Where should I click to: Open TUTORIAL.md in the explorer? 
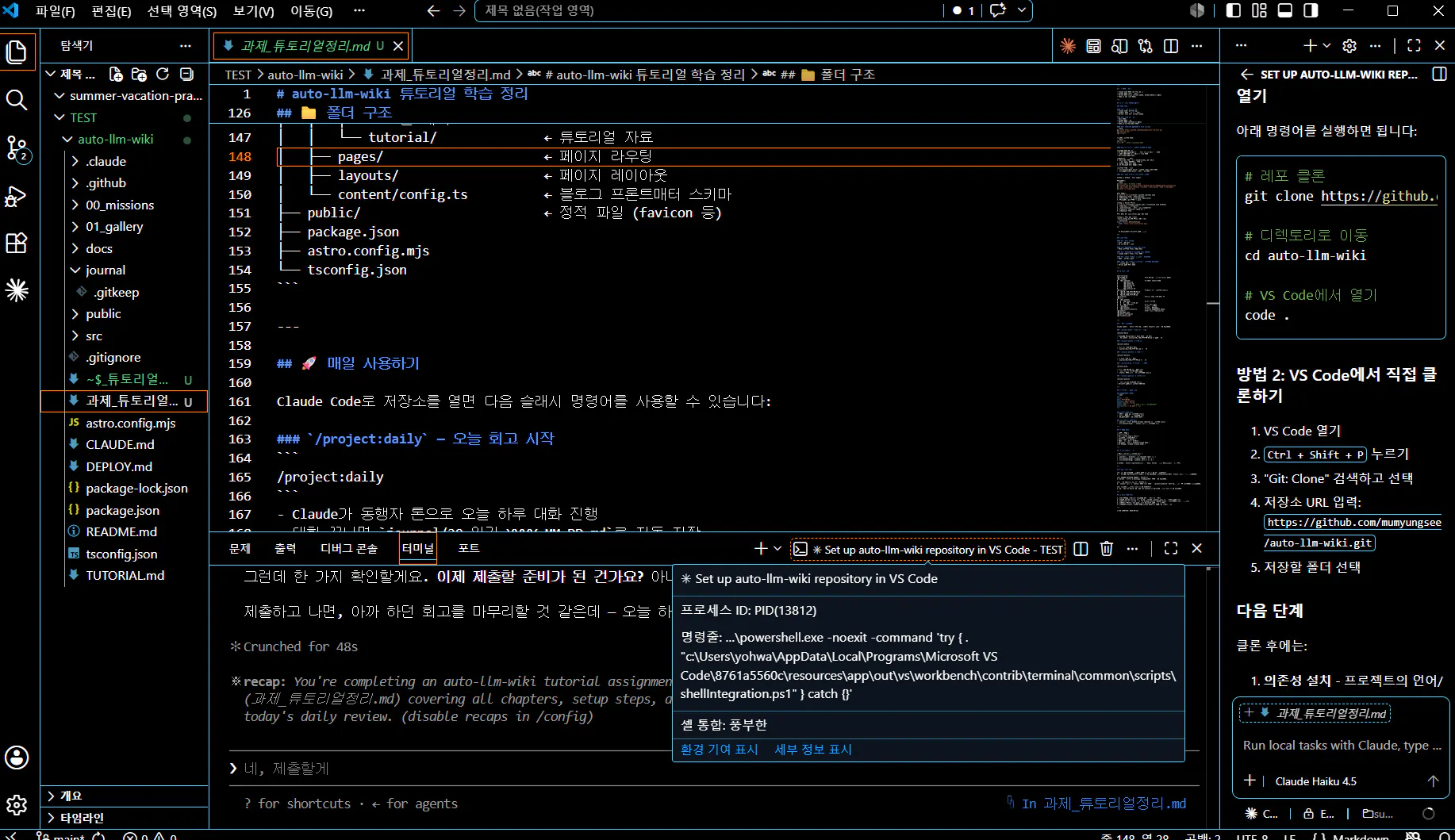click(125, 576)
